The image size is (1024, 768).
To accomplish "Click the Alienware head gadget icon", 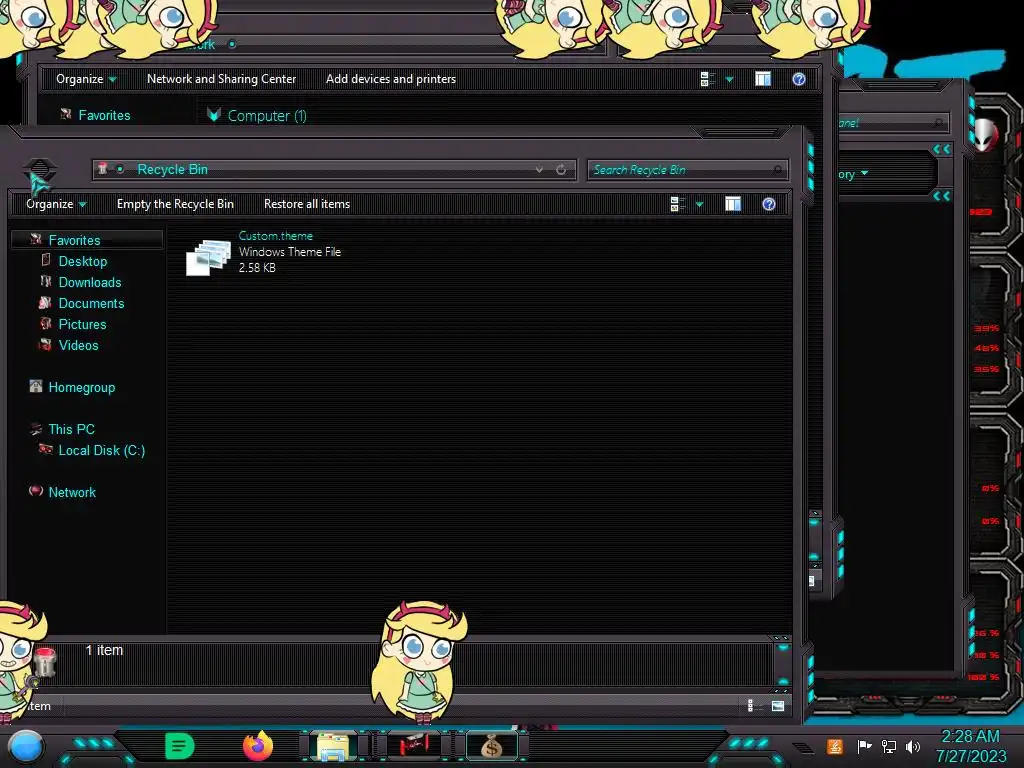I will click(x=985, y=135).
